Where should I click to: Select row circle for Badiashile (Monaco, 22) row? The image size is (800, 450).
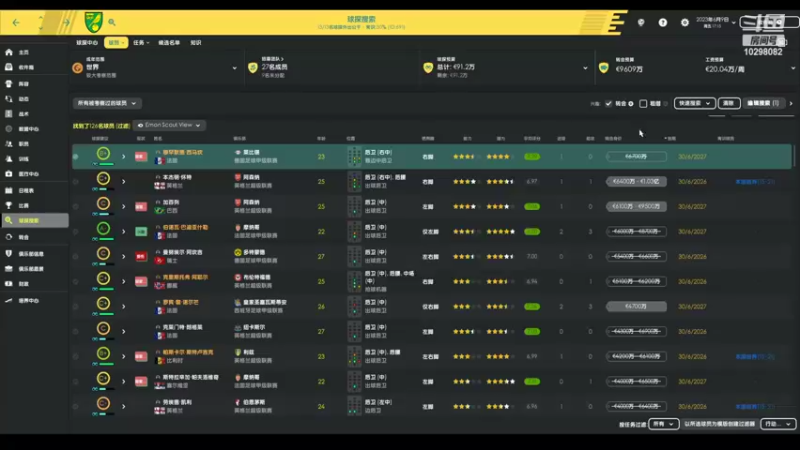(x=76, y=232)
